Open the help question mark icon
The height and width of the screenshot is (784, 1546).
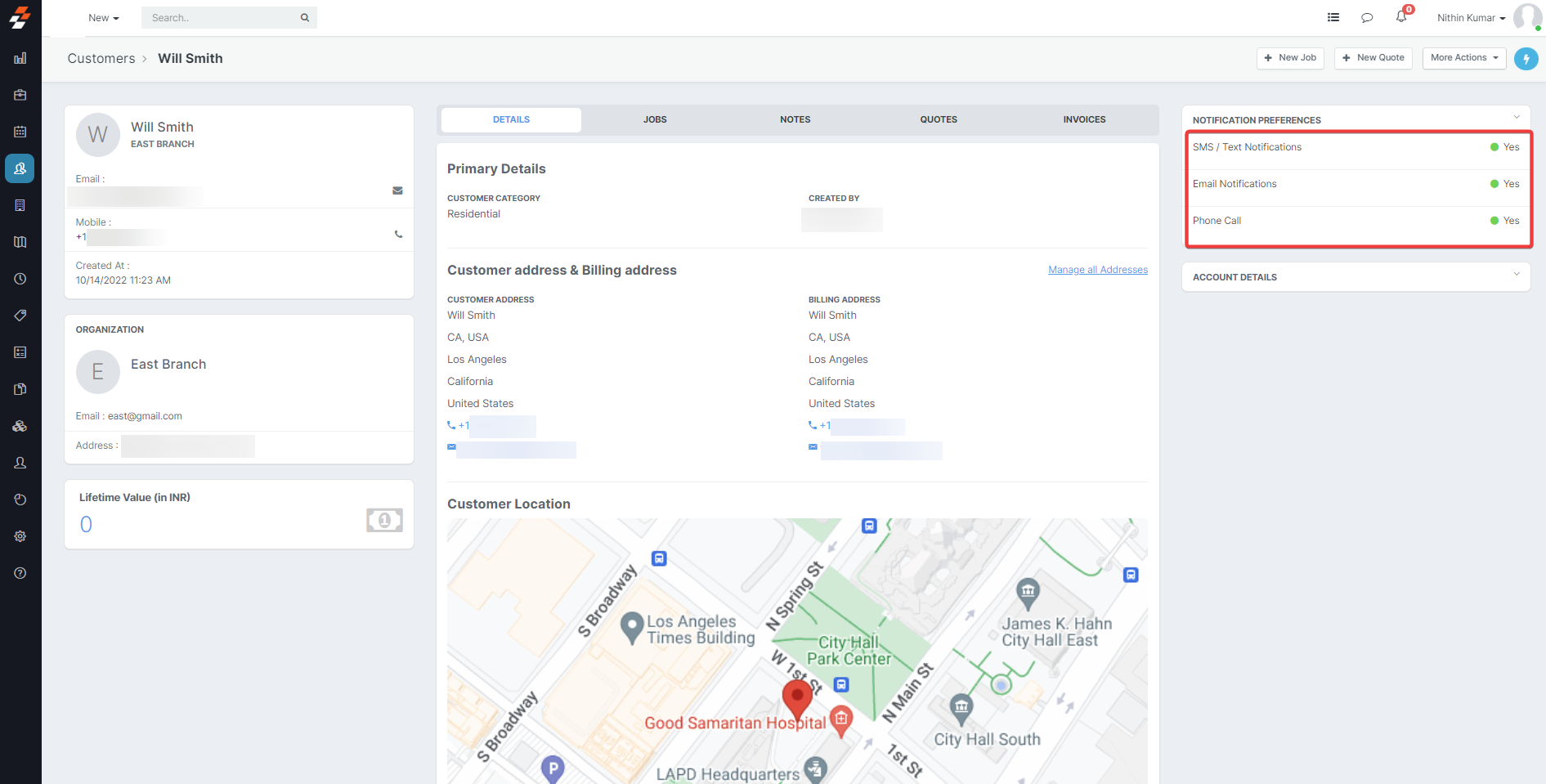(20, 573)
